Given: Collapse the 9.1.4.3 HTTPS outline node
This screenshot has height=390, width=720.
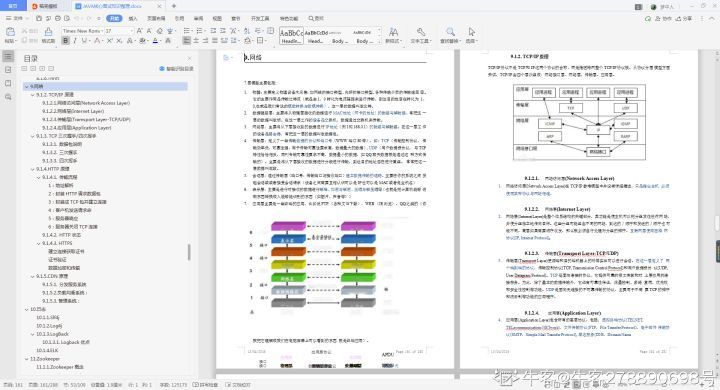Looking at the screenshot, I should [x=39, y=243].
